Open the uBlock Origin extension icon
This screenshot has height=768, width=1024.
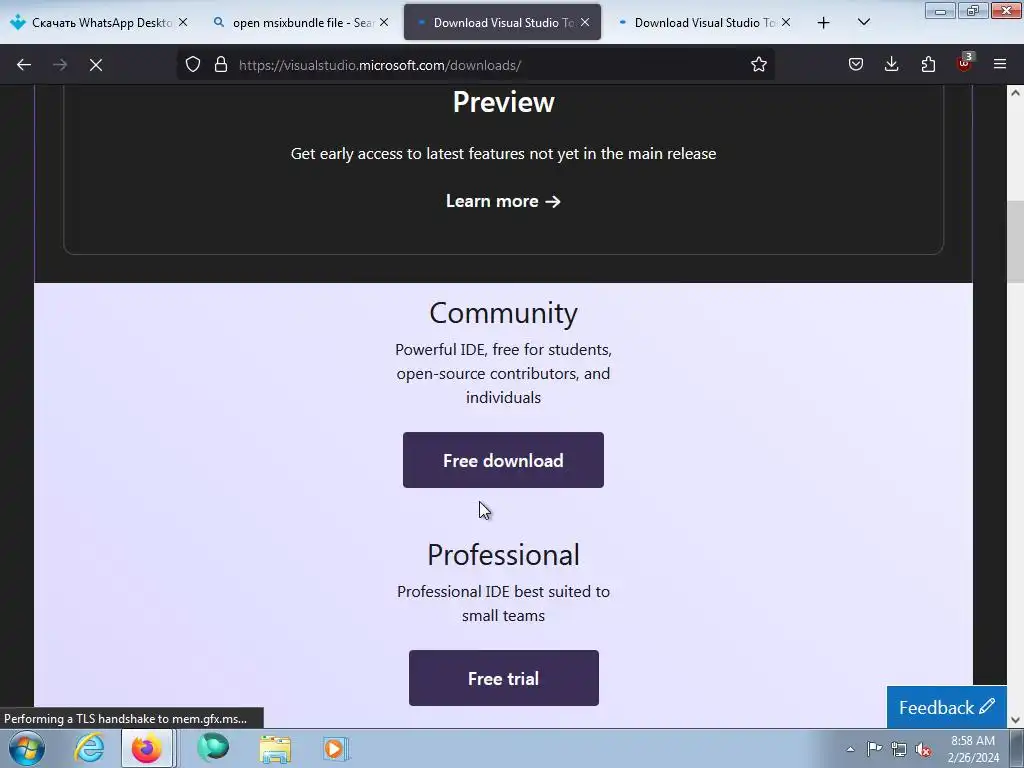pyautogui.click(x=964, y=63)
